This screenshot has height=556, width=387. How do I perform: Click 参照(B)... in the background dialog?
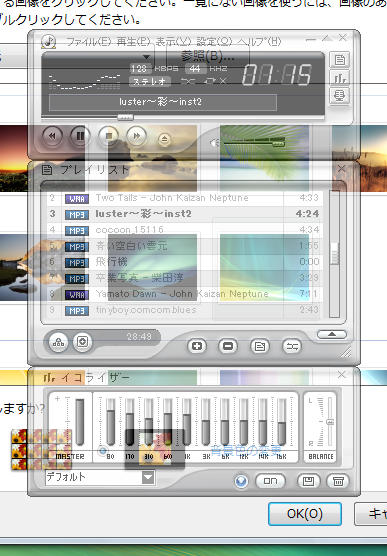coord(208,56)
